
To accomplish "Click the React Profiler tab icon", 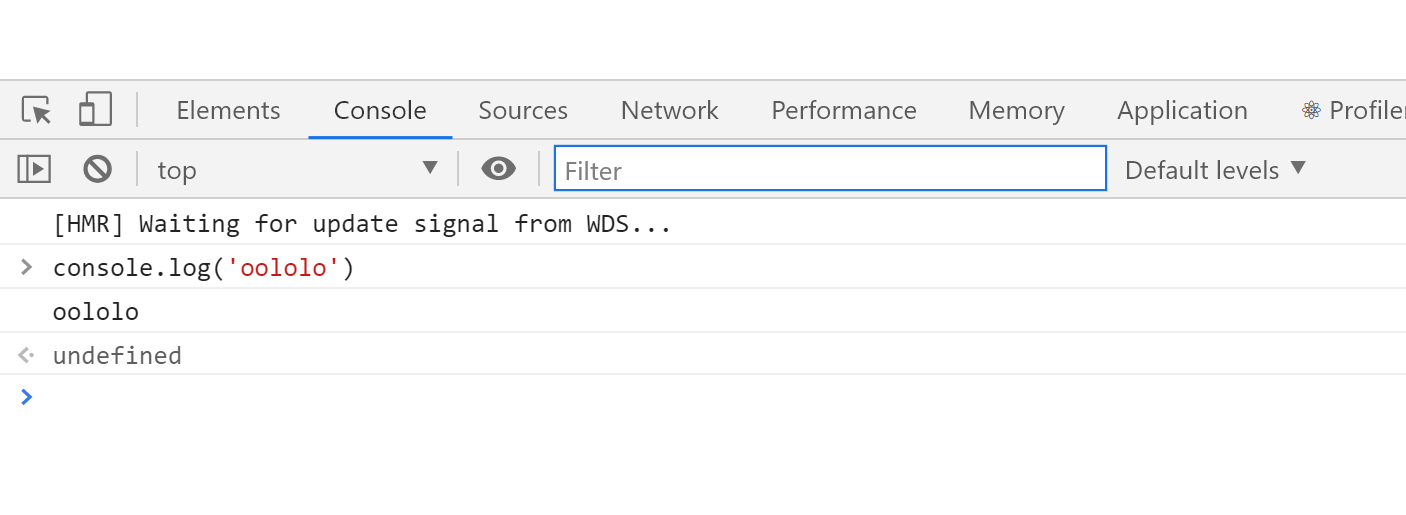I will click(1311, 110).
